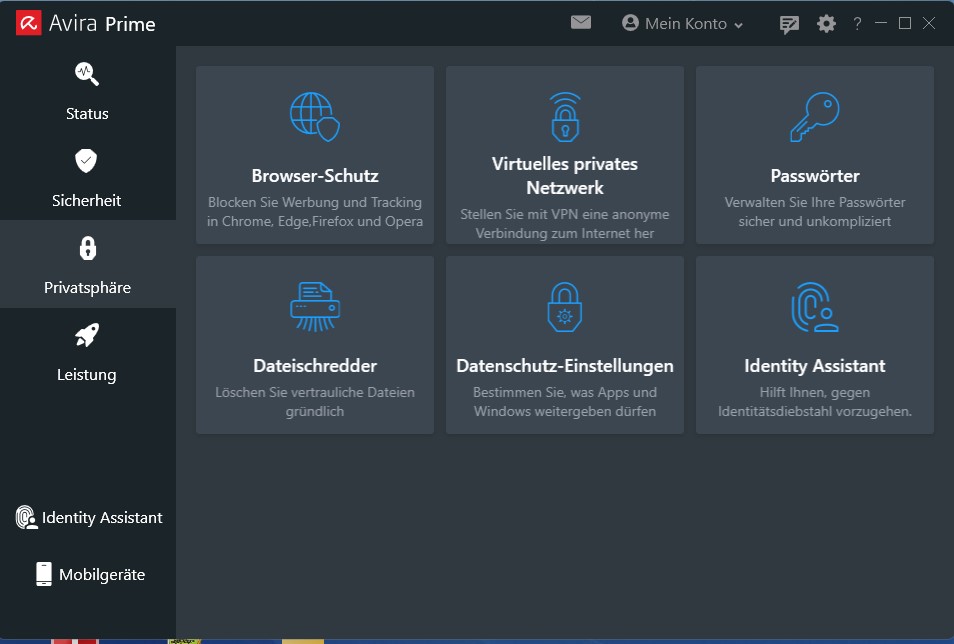
Task: Expand the Mein Konto dropdown
Action: (683, 23)
